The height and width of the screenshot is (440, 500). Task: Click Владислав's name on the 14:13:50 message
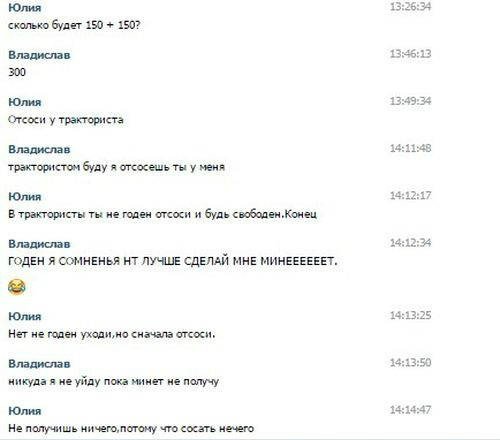point(39,363)
